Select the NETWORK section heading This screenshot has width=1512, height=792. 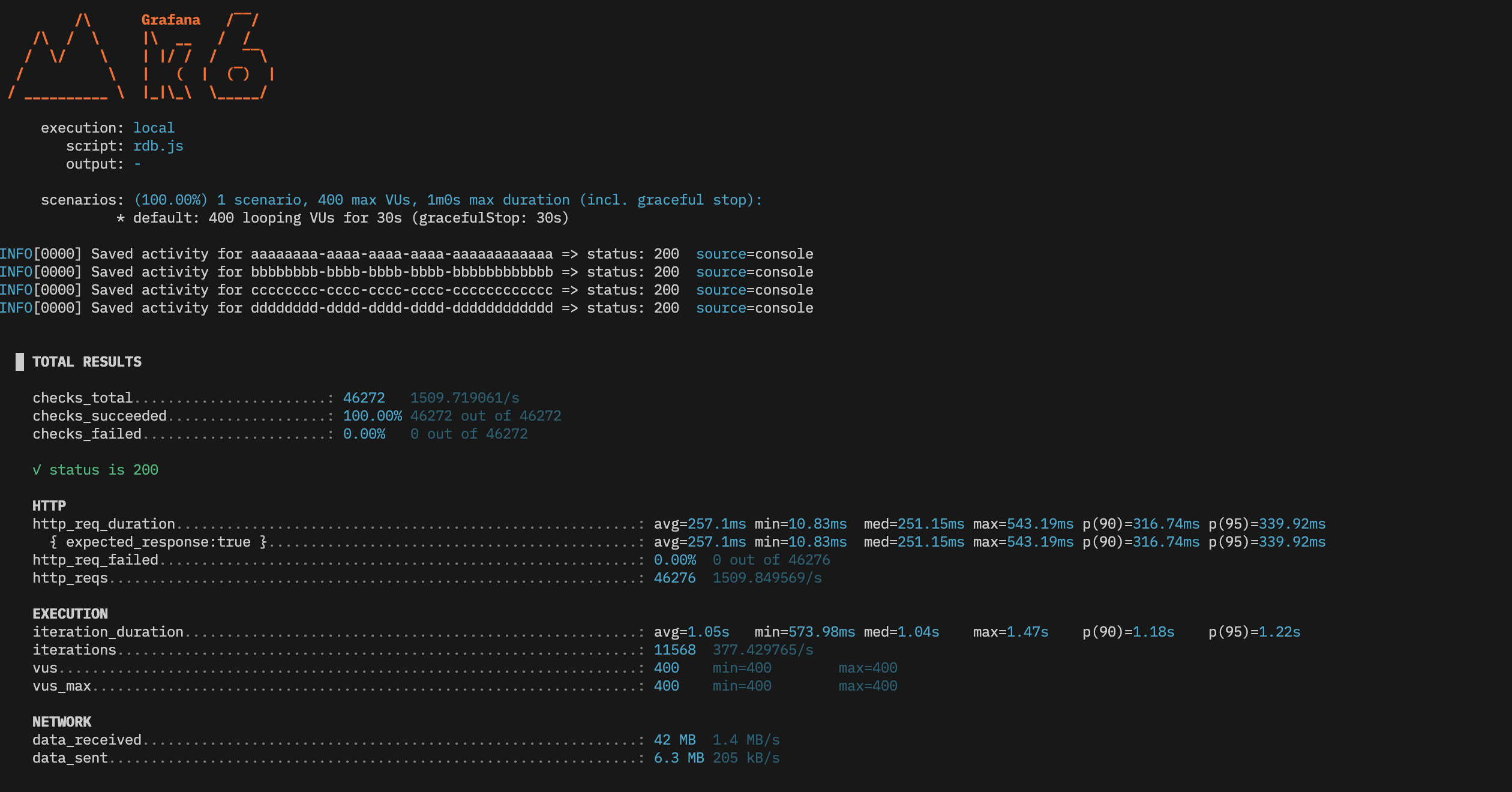pos(62,722)
